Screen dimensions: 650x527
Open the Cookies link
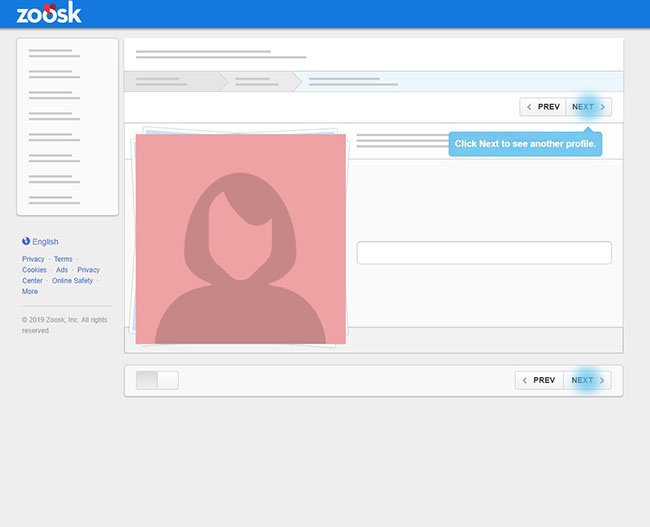[x=34, y=270]
